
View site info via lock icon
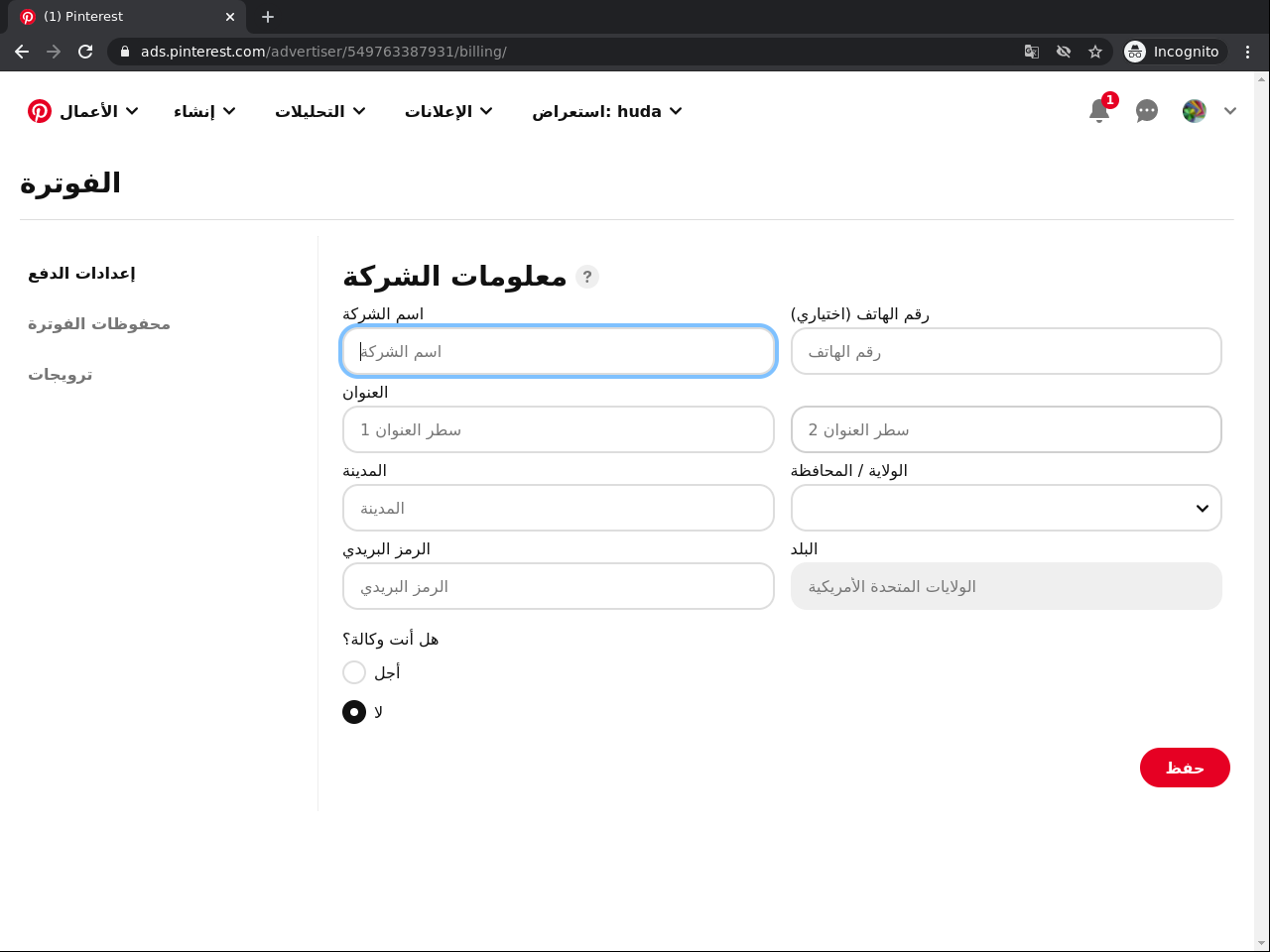click(125, 52)
